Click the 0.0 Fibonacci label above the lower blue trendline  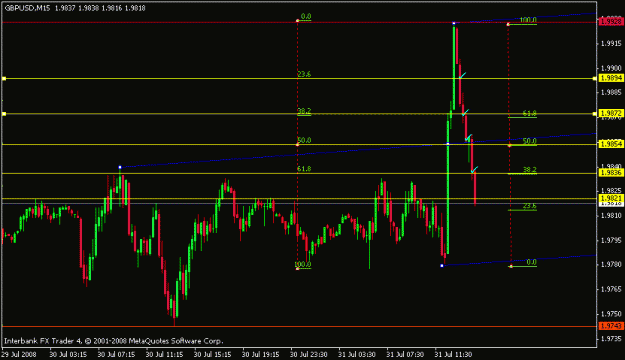point(532,262)
